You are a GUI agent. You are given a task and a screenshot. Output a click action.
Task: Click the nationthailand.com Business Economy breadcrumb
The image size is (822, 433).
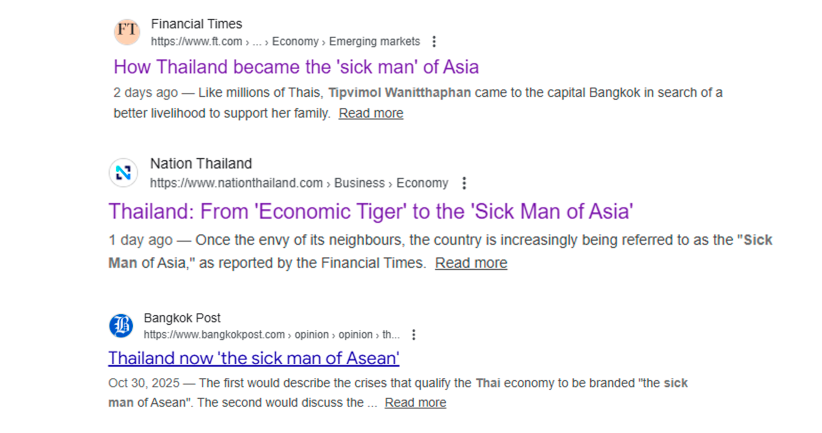coord(299,183)
